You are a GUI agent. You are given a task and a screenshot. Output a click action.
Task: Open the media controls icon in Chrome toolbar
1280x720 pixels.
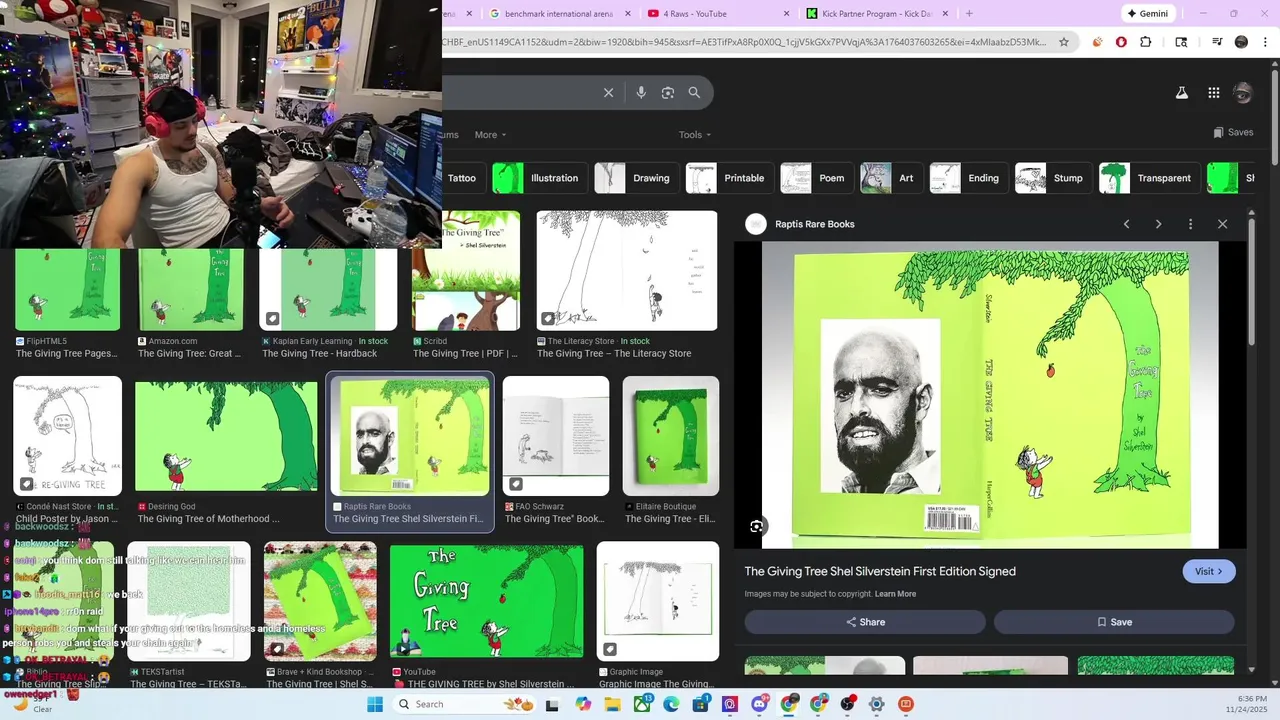tap(1217, 42)
